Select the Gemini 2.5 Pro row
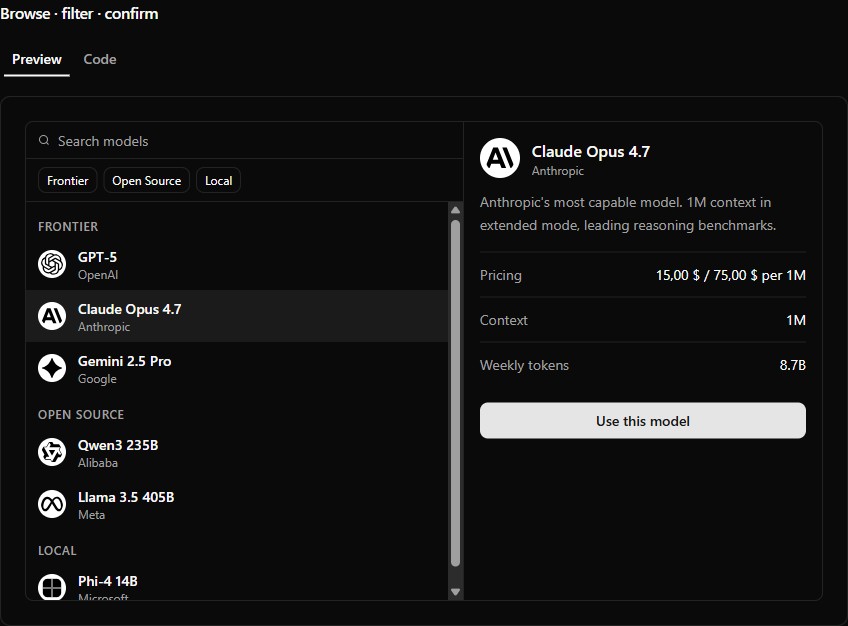Viewport: 848px width, 626px height. click(237, 368)
